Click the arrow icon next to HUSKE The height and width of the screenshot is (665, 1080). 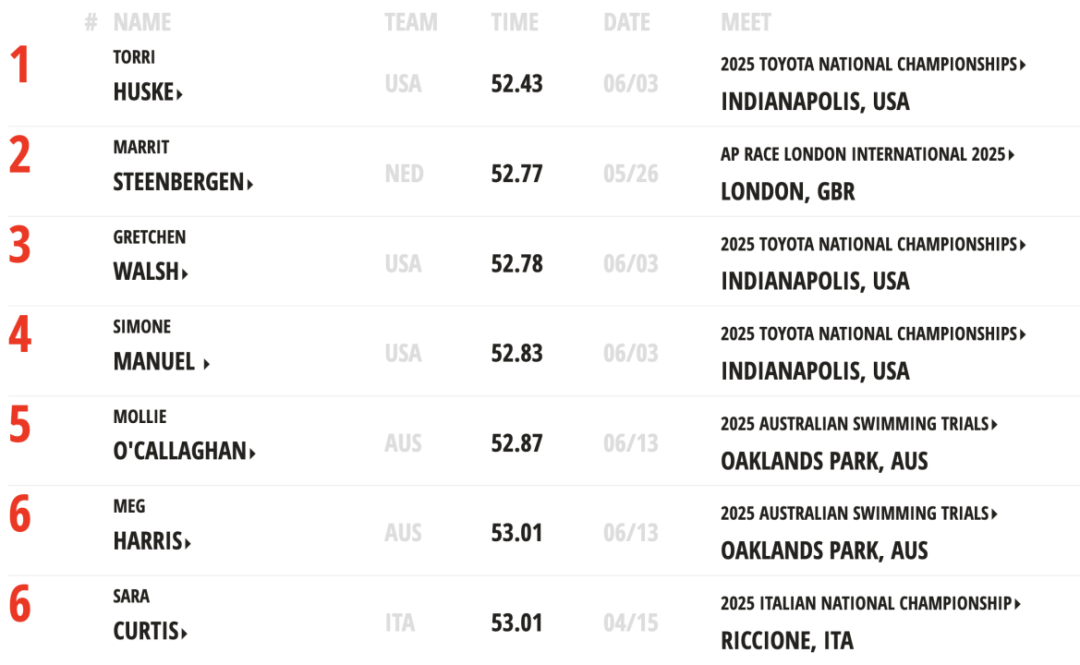tap(180, 94)
